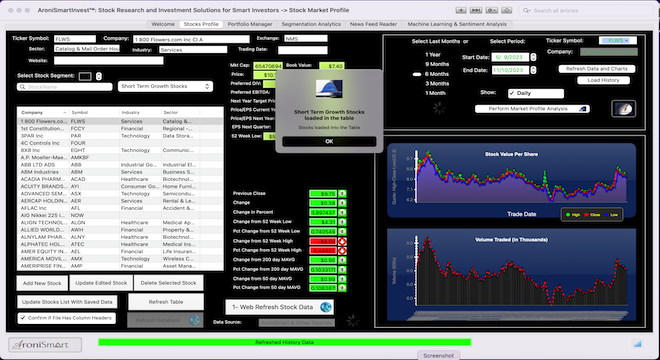Toggle Confirm If File Has Column Headers checkbox

pos(23,318)
